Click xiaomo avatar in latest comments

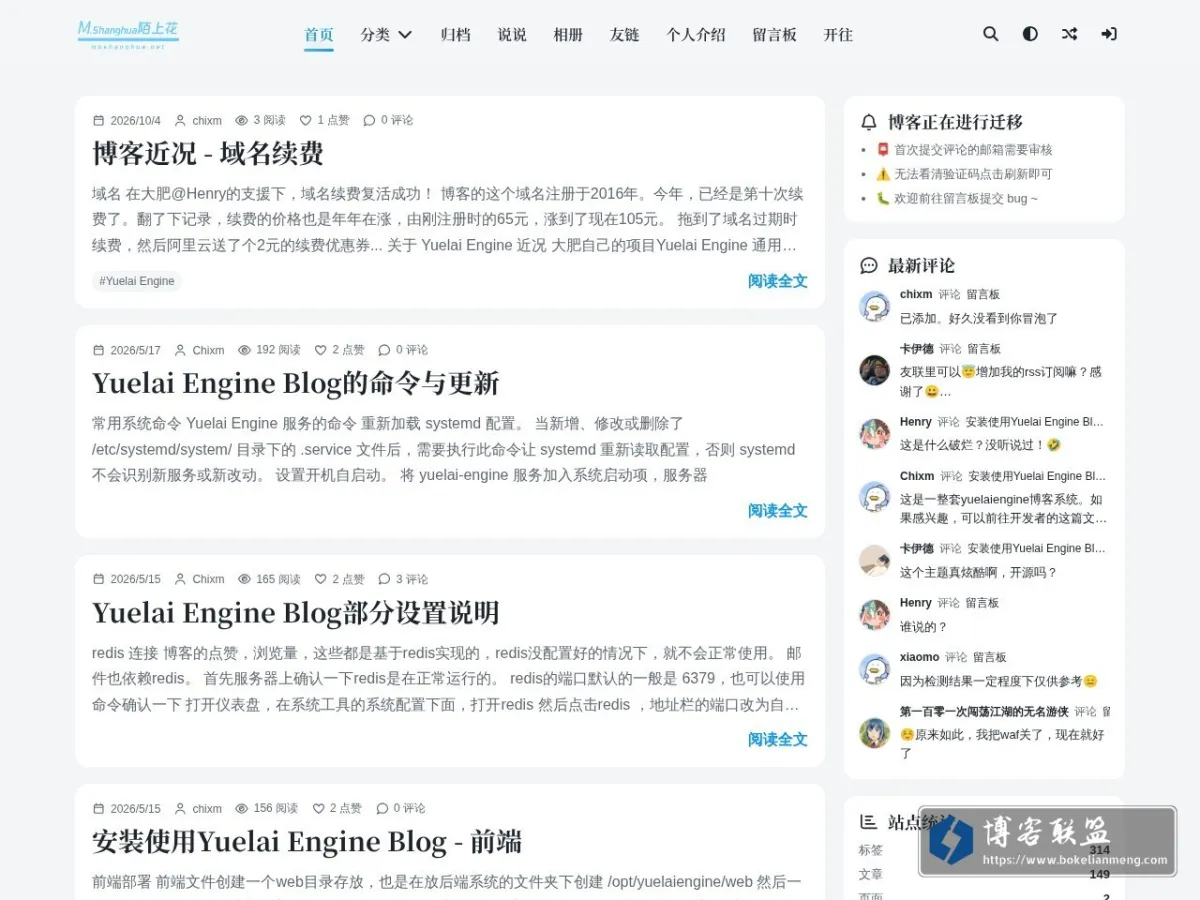tap(875, 669)
